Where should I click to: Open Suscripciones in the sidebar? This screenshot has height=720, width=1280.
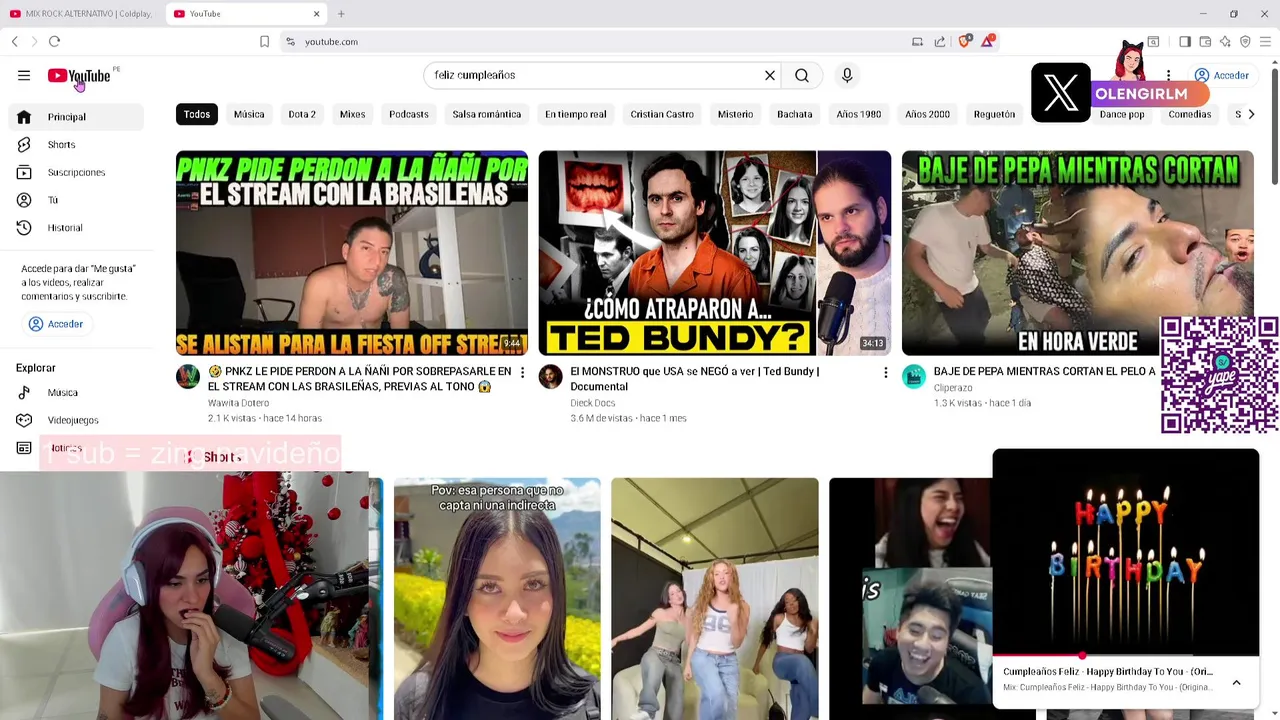click(x=76, y=172)
